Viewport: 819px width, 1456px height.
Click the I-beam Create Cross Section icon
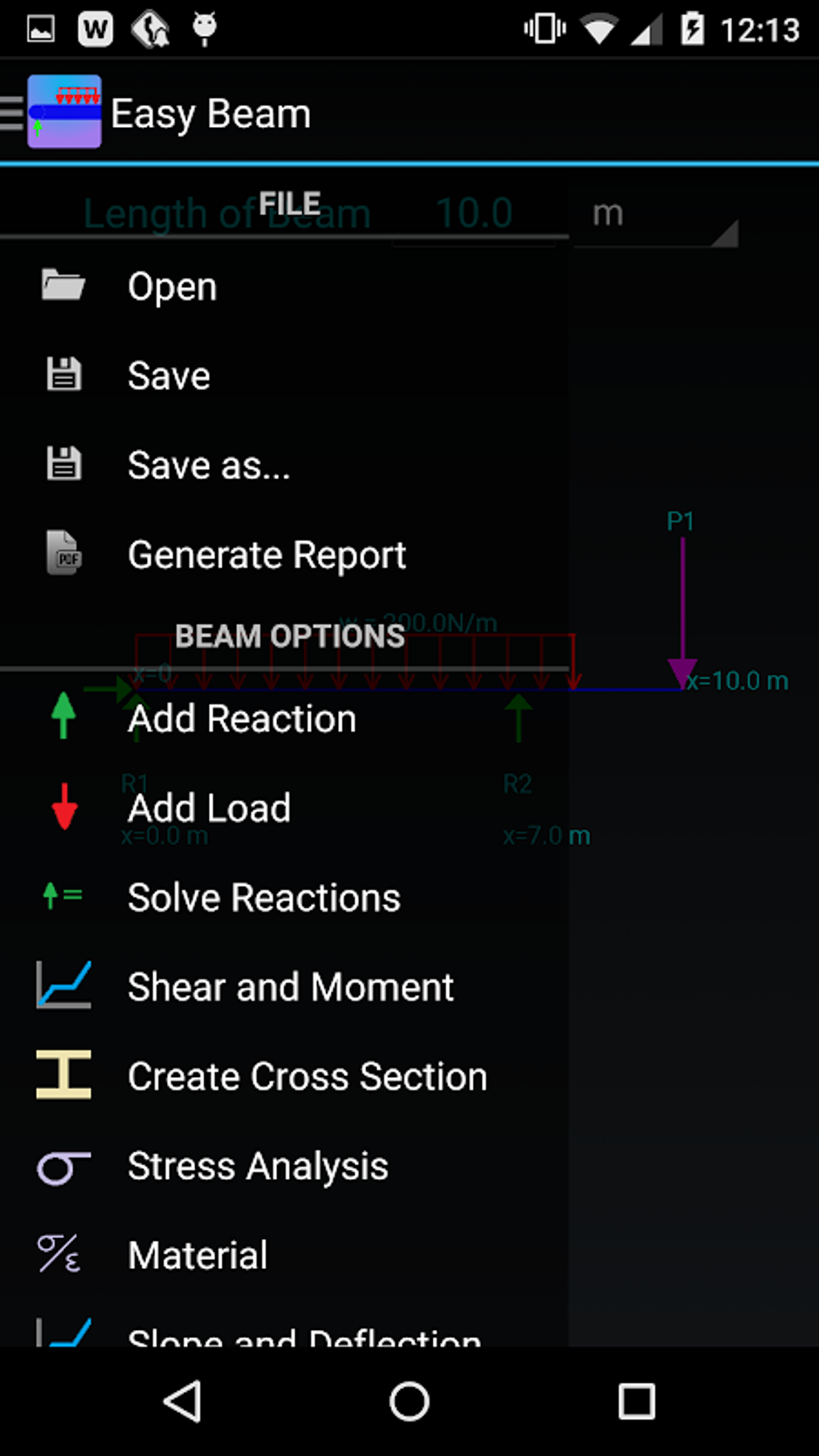coord(64,1075)
